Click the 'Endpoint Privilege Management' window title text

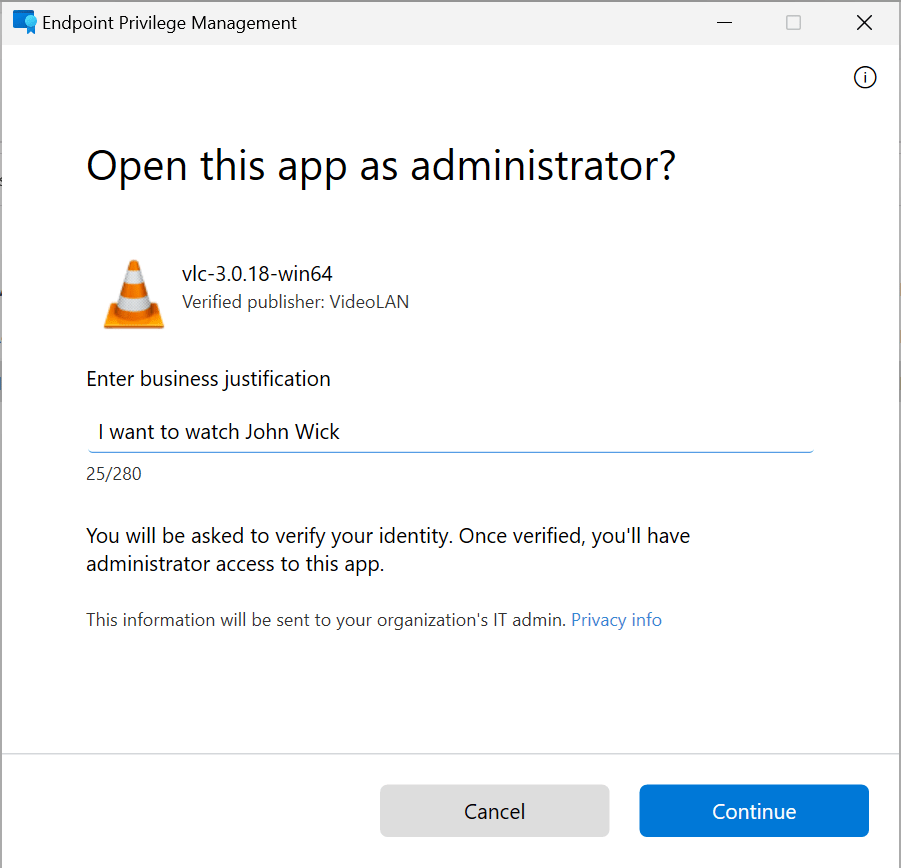169,22
